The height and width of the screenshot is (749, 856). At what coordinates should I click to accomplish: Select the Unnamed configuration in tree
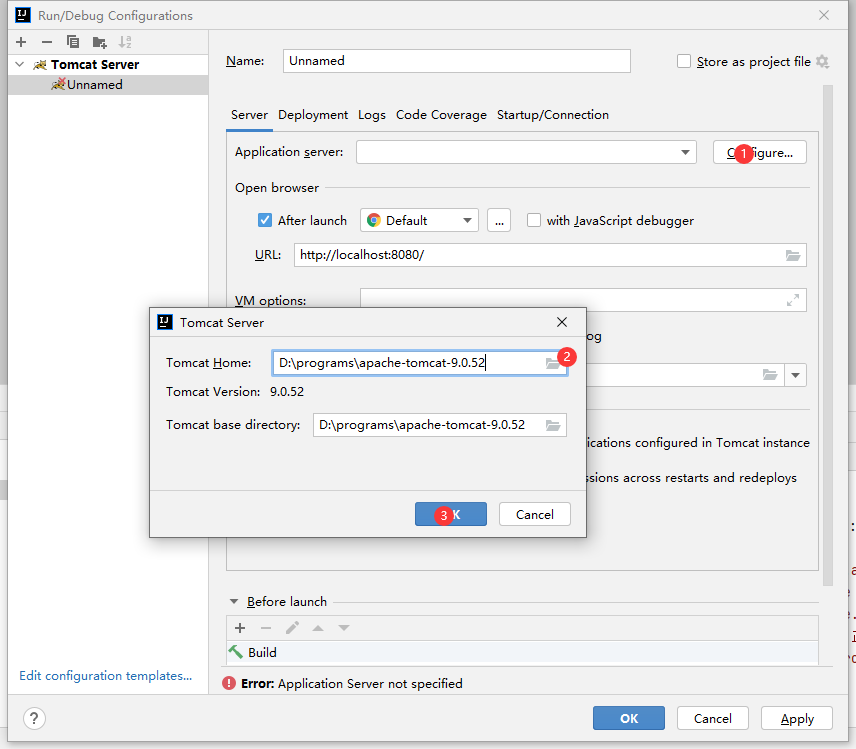108,85
